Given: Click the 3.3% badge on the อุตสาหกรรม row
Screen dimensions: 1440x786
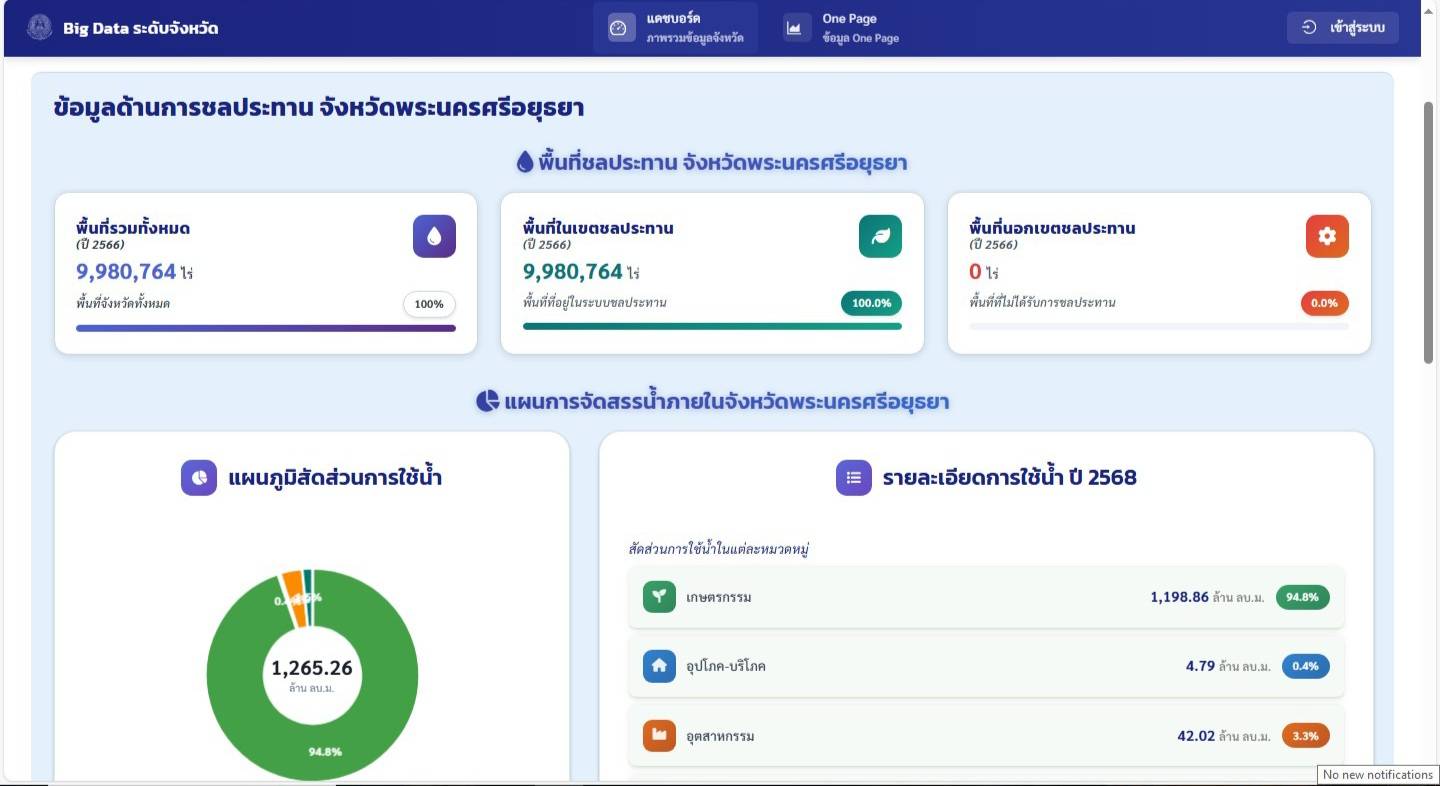Looking at the screenshot, I should tap(1305, 736).
